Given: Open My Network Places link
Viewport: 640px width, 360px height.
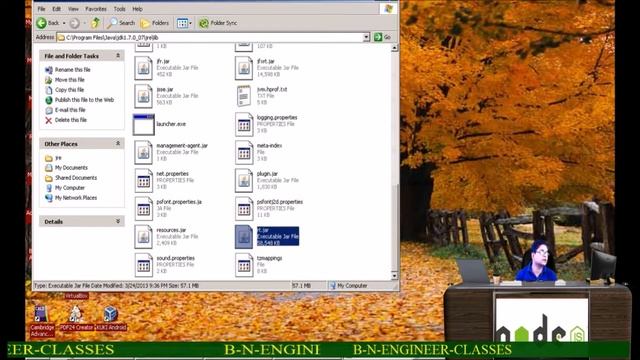Looking at the screenshot, I should tap(76, 198).
